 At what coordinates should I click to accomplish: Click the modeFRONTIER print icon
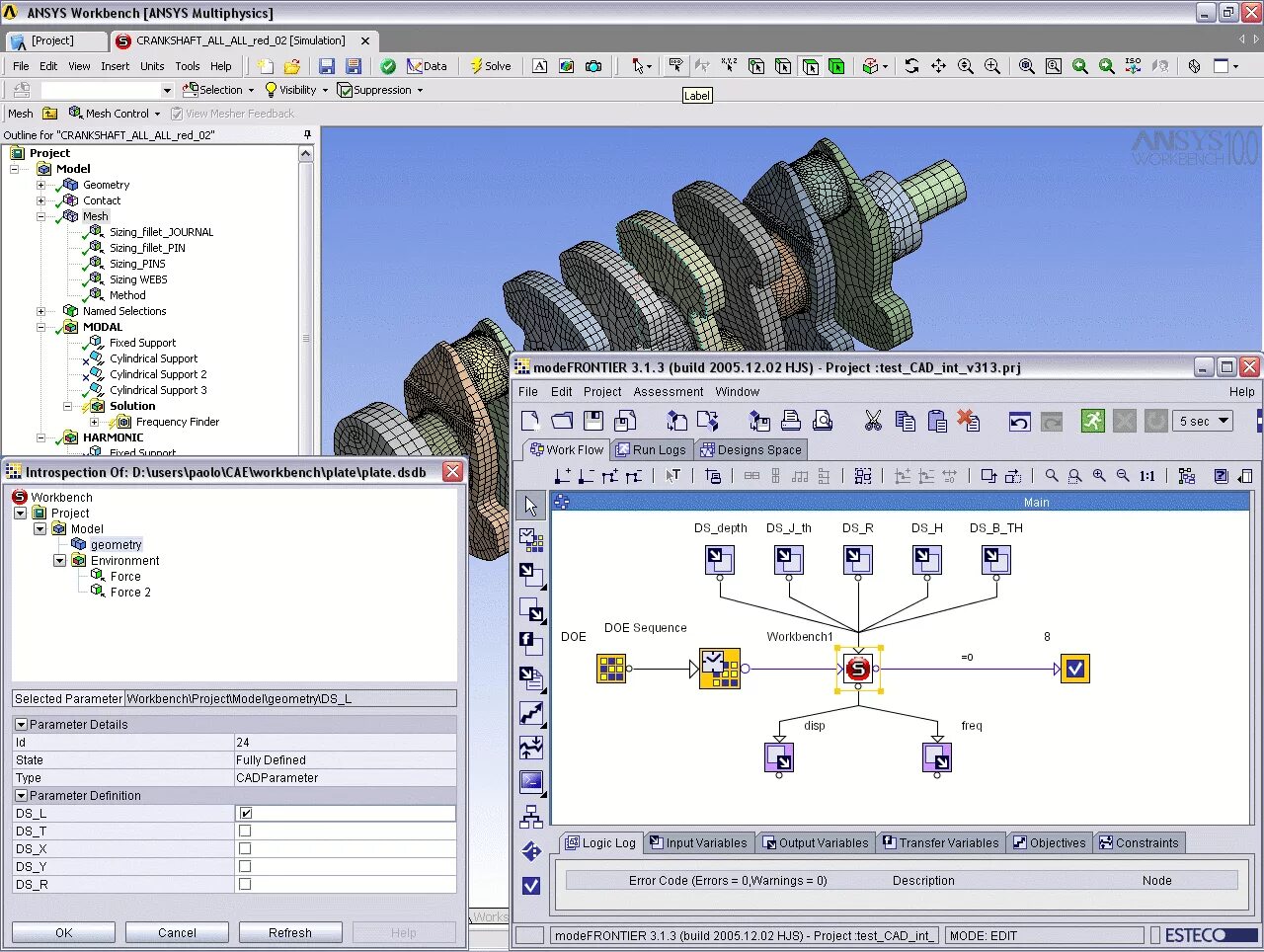pyautogui.click(x=791, y=421)
